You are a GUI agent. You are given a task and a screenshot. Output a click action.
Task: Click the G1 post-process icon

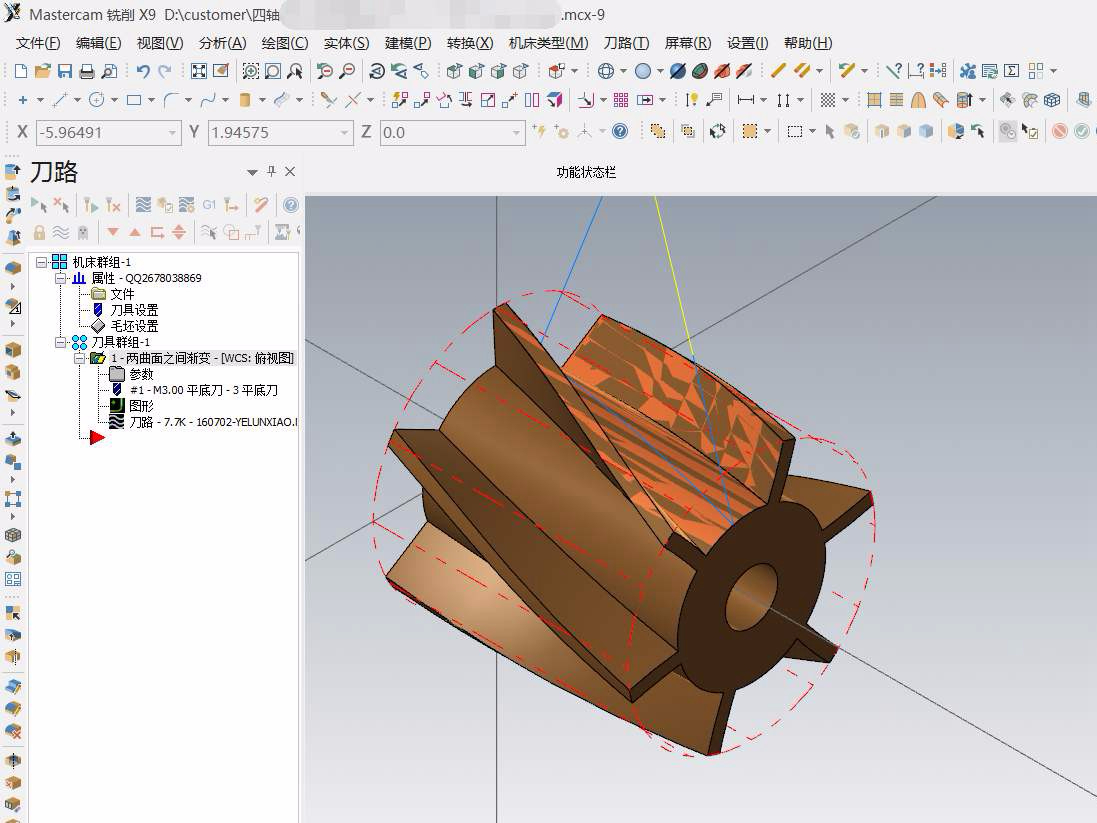(x=209, y=205)
